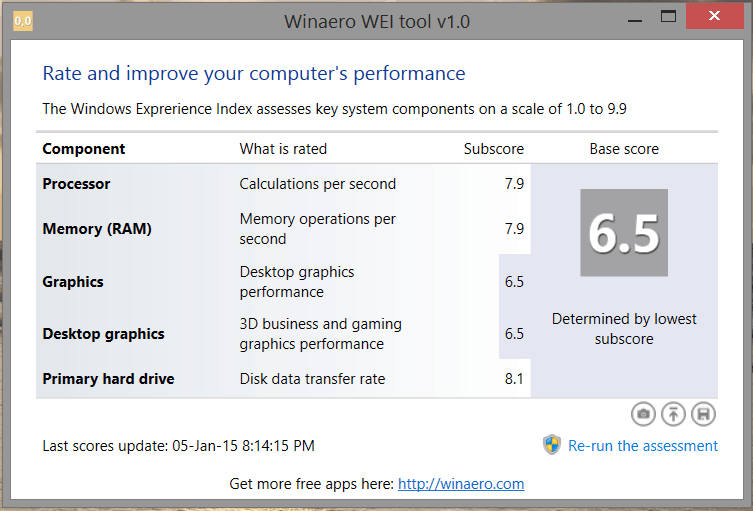
Task: Click 'Desktop graphics performance' description
Action: (297, 282)
